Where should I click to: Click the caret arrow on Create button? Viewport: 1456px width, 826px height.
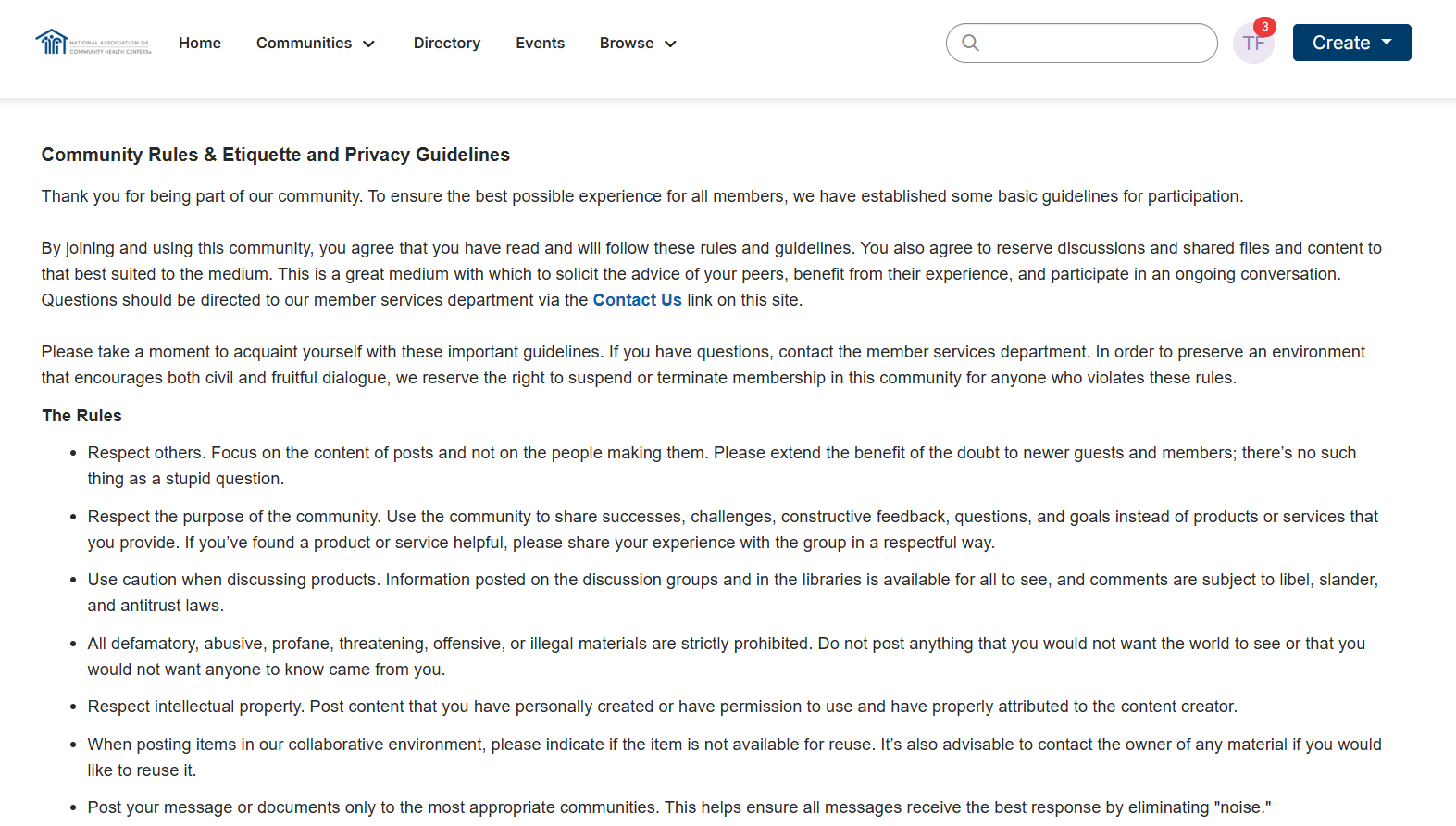tap(1387, 43)
